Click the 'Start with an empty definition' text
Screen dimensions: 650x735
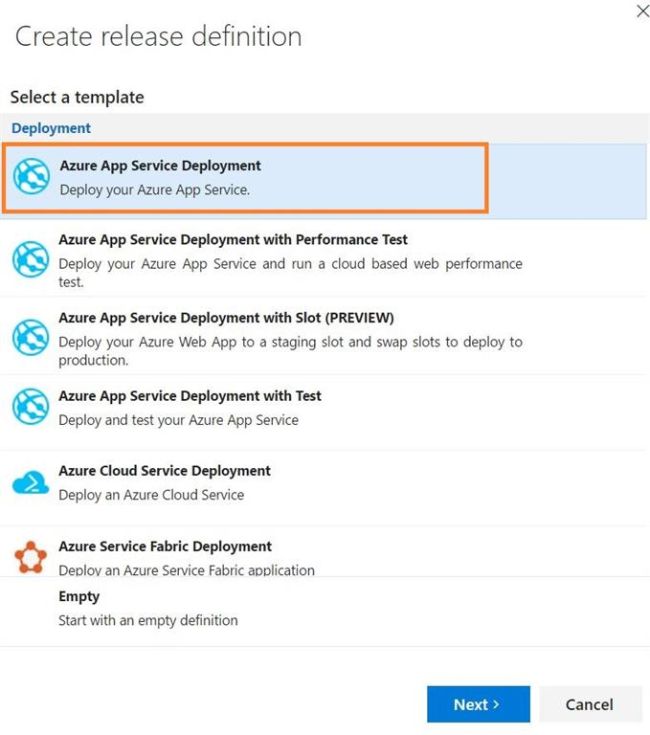pyautogui.click(x=148, y=620)
